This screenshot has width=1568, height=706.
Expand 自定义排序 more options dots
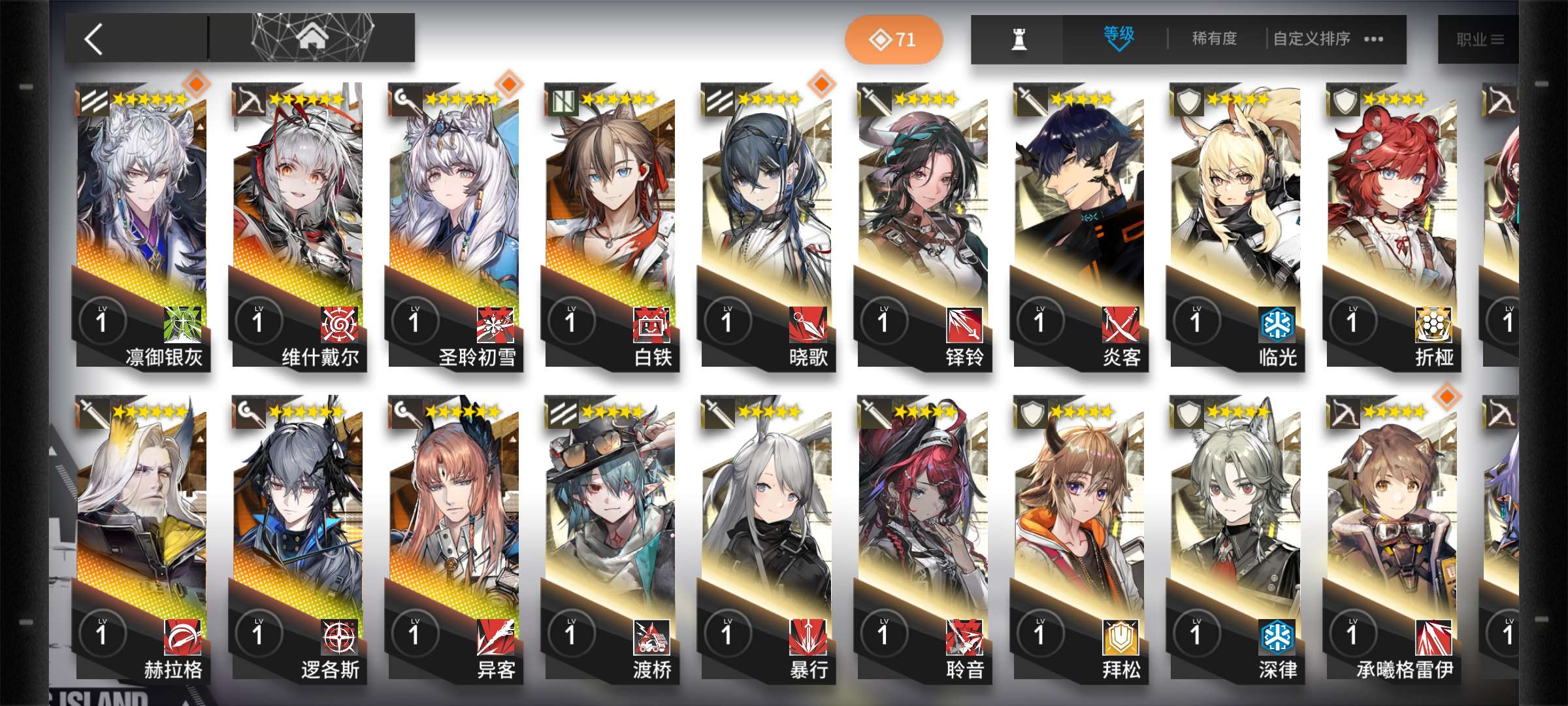tap(1374, 39)
